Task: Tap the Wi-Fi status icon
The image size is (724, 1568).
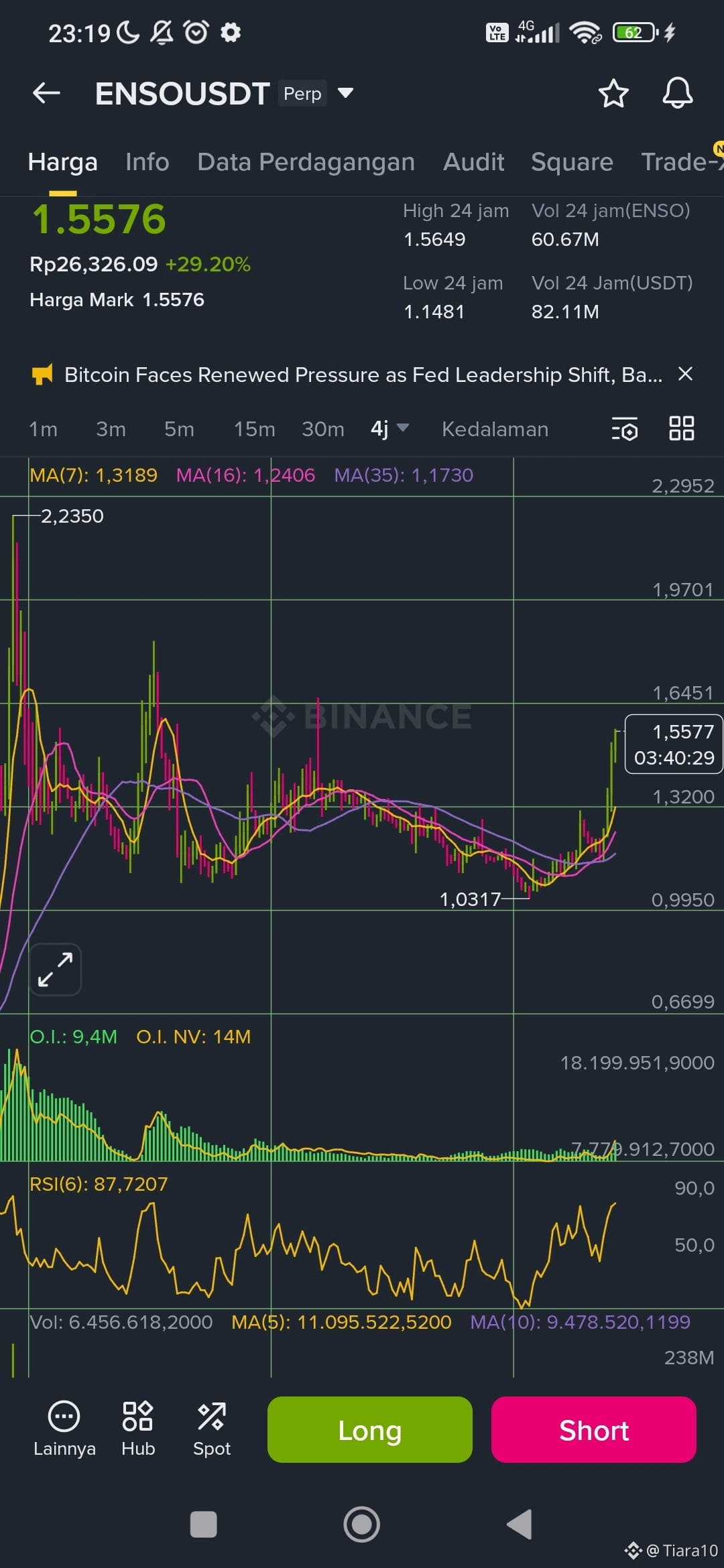Action: 585,32
